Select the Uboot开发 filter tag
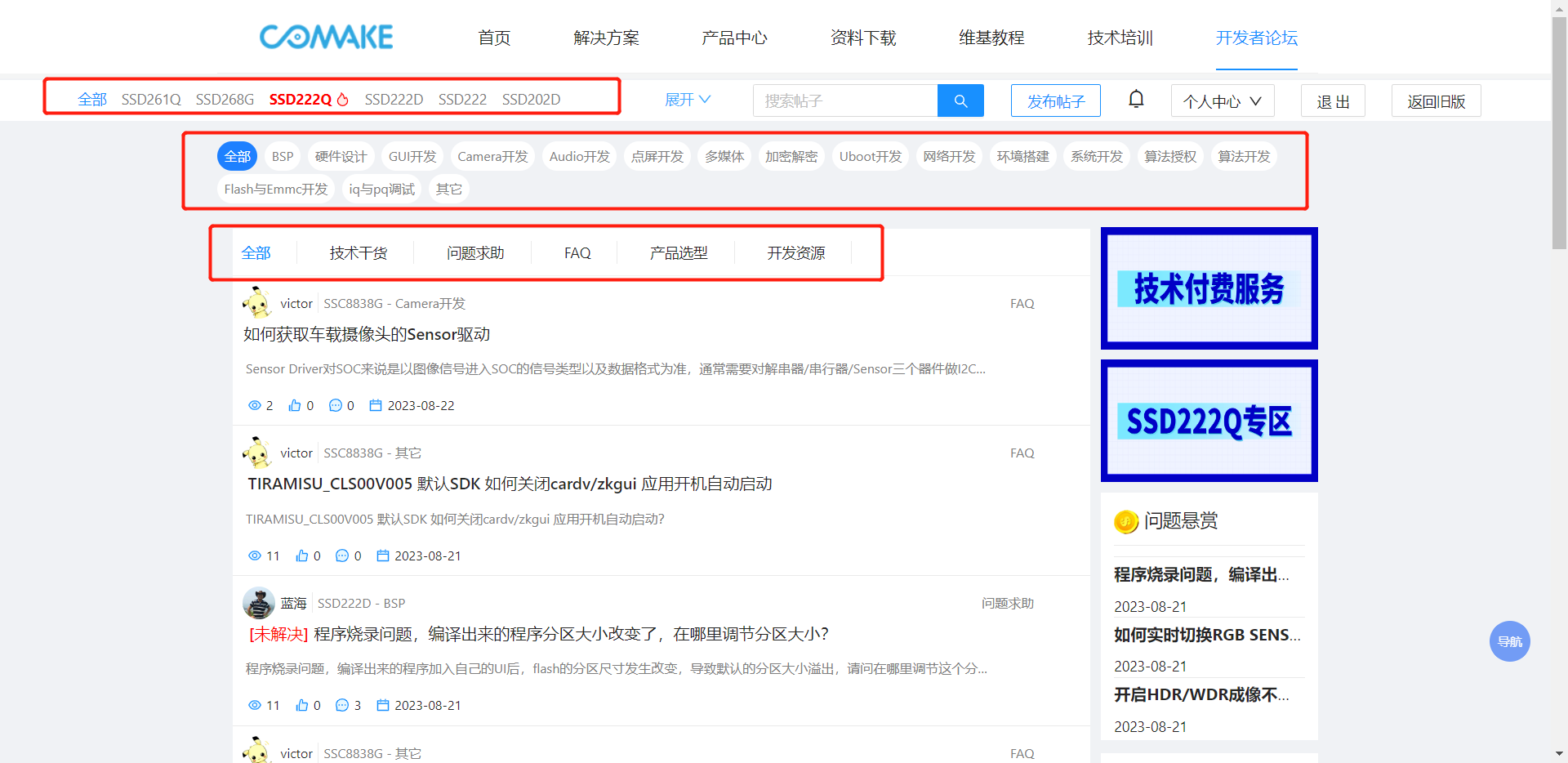 tap(871, 156)
